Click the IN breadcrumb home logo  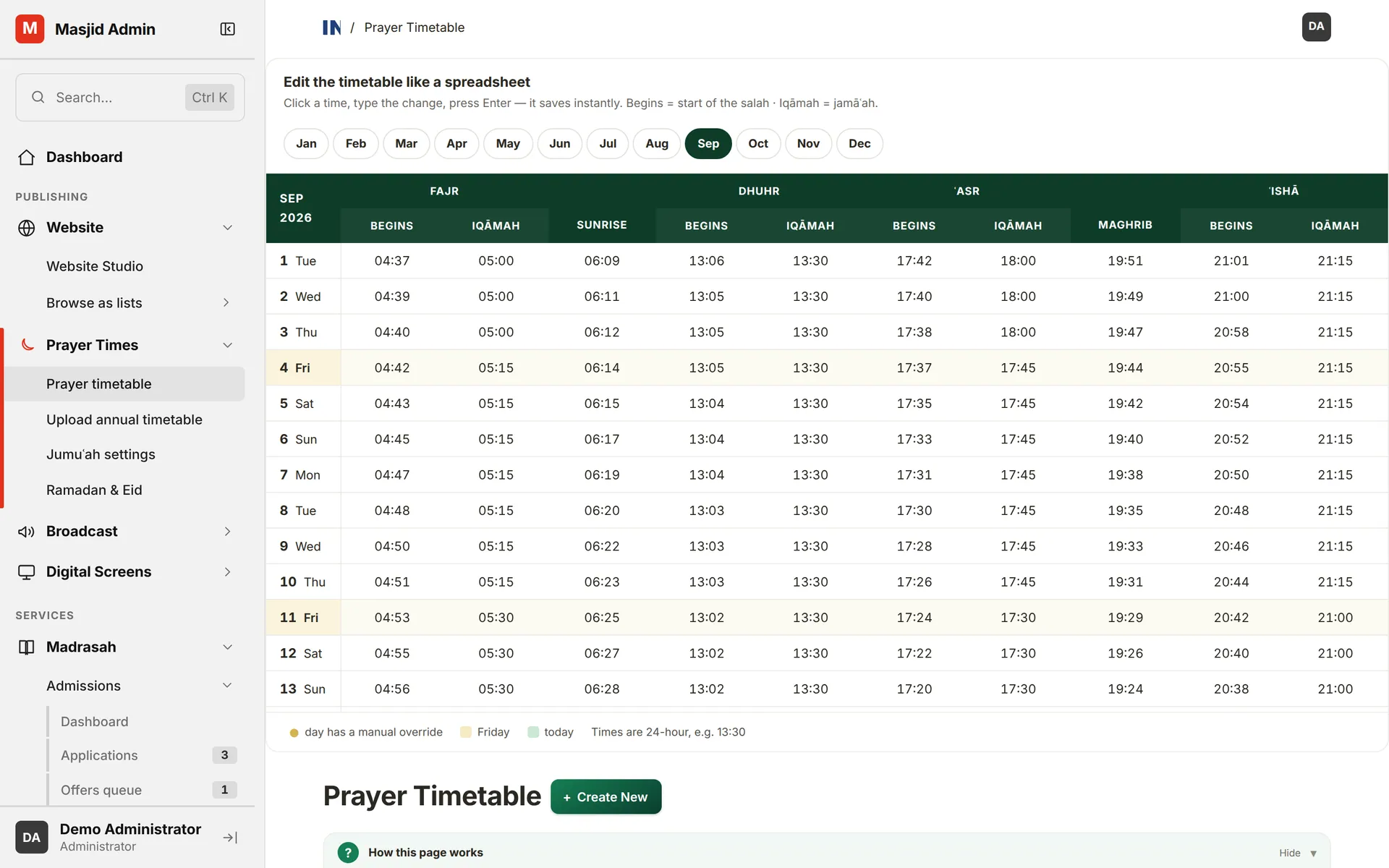(331, 27)
